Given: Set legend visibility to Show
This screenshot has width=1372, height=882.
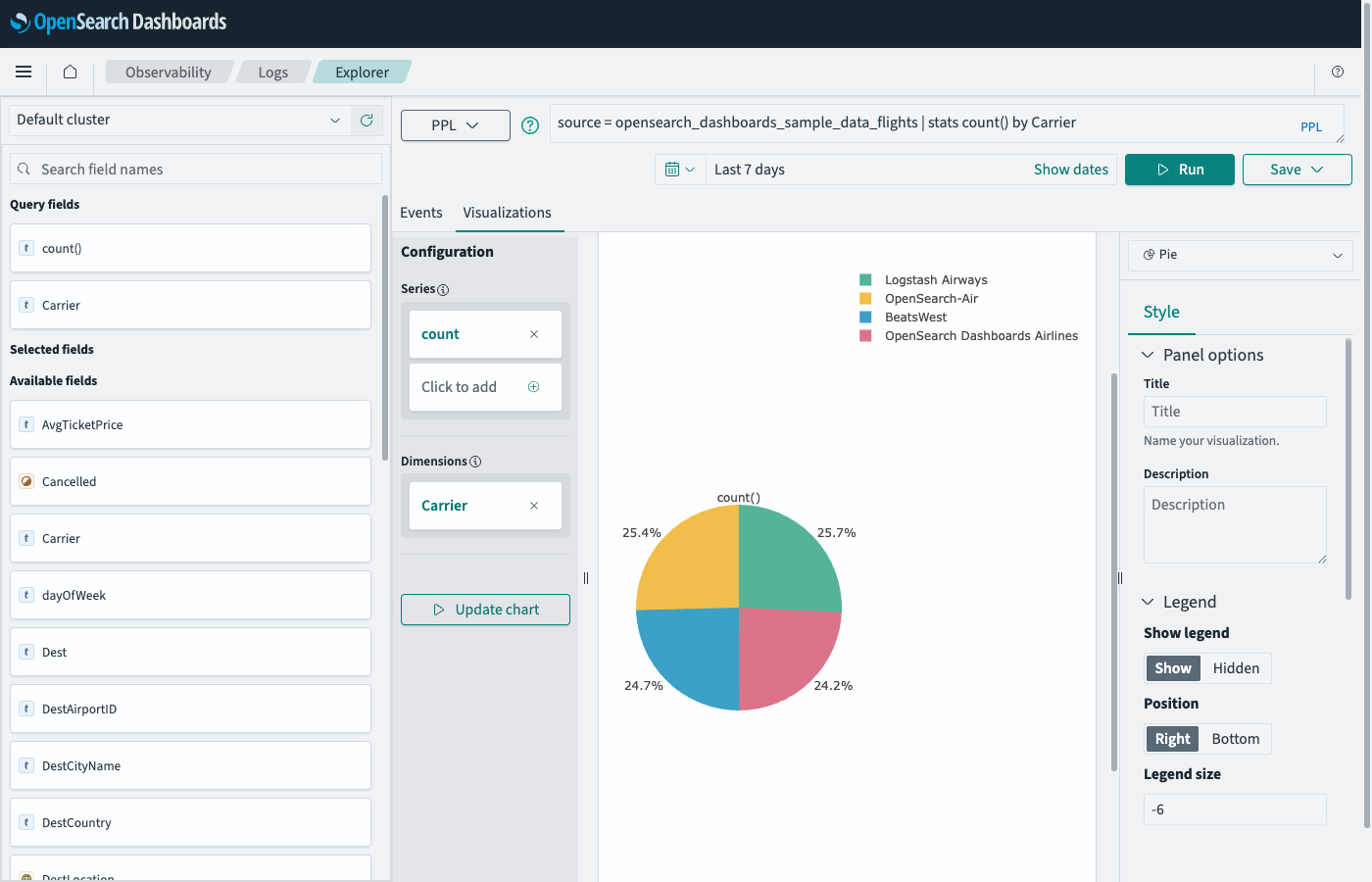Looking at the screenshot, I should (1173, 668).
